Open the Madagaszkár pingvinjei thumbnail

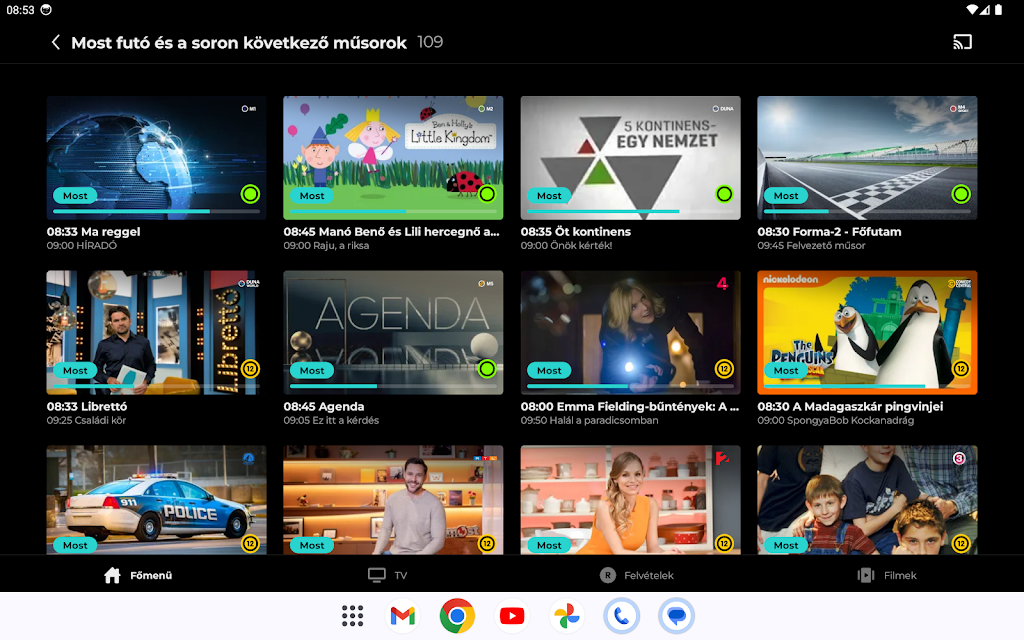point(867,325)
